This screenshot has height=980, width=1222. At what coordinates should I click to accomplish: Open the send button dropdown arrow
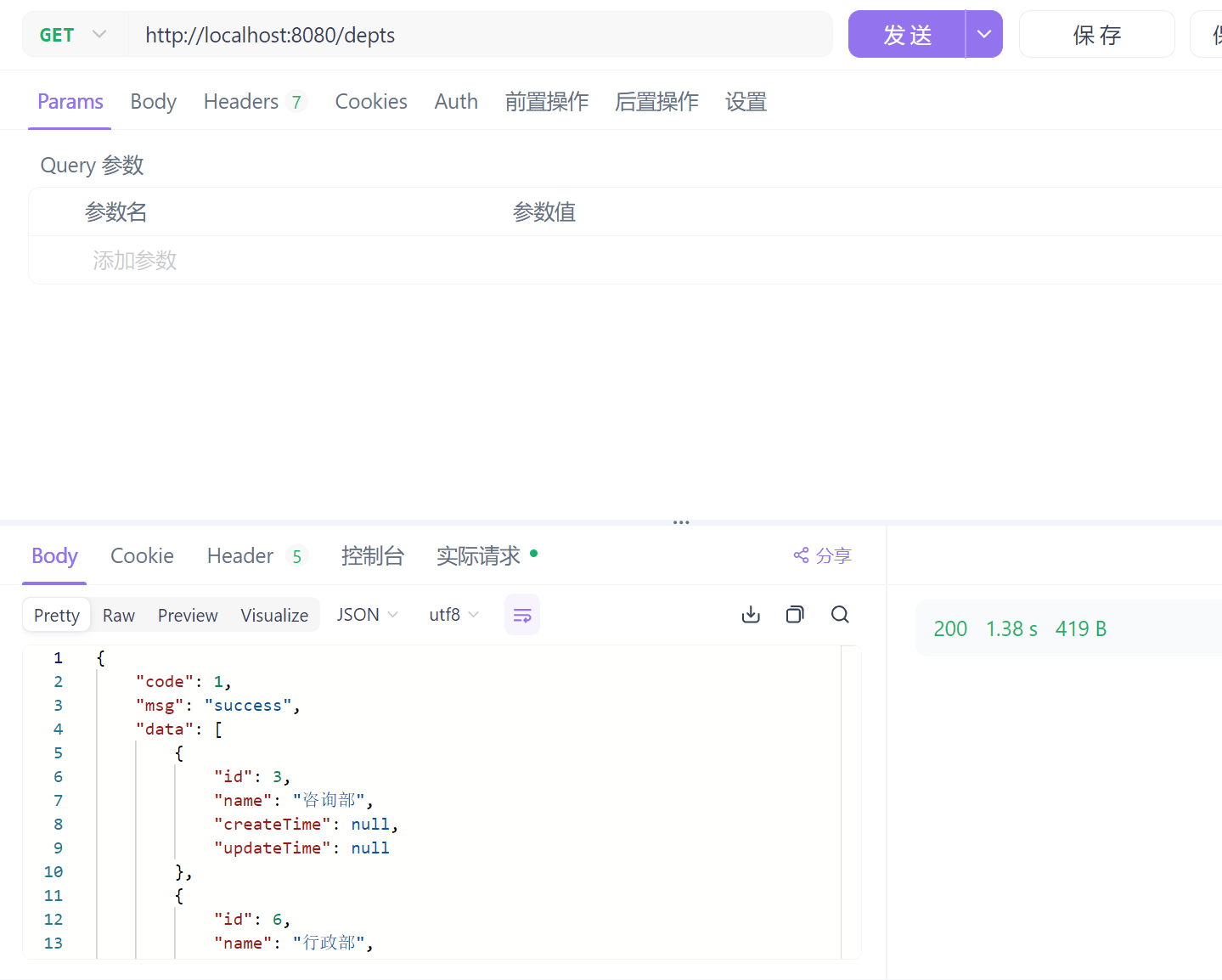click(984, 35)
